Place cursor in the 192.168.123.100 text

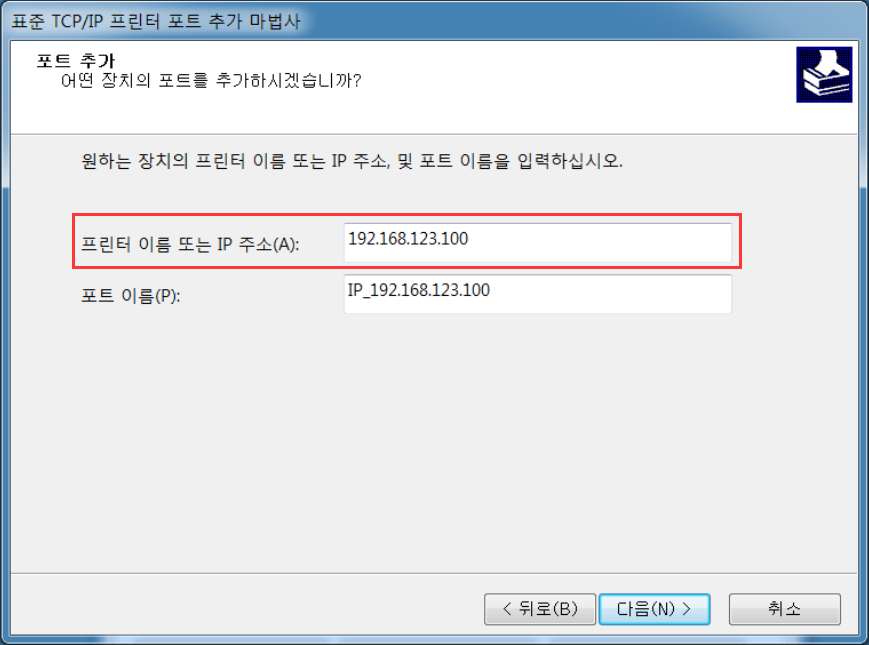408,239
